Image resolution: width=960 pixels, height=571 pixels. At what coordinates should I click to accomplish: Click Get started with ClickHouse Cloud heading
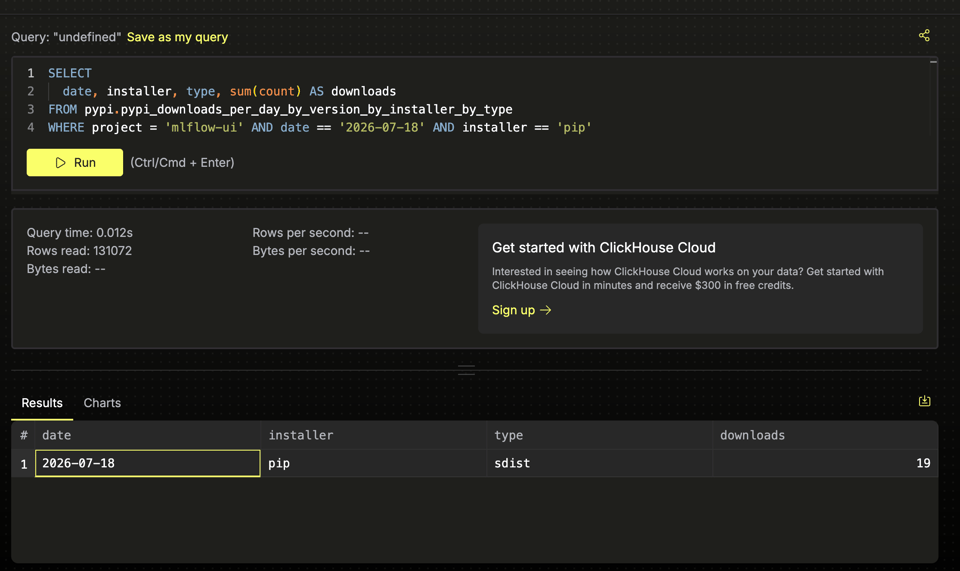tap(604, 247)
